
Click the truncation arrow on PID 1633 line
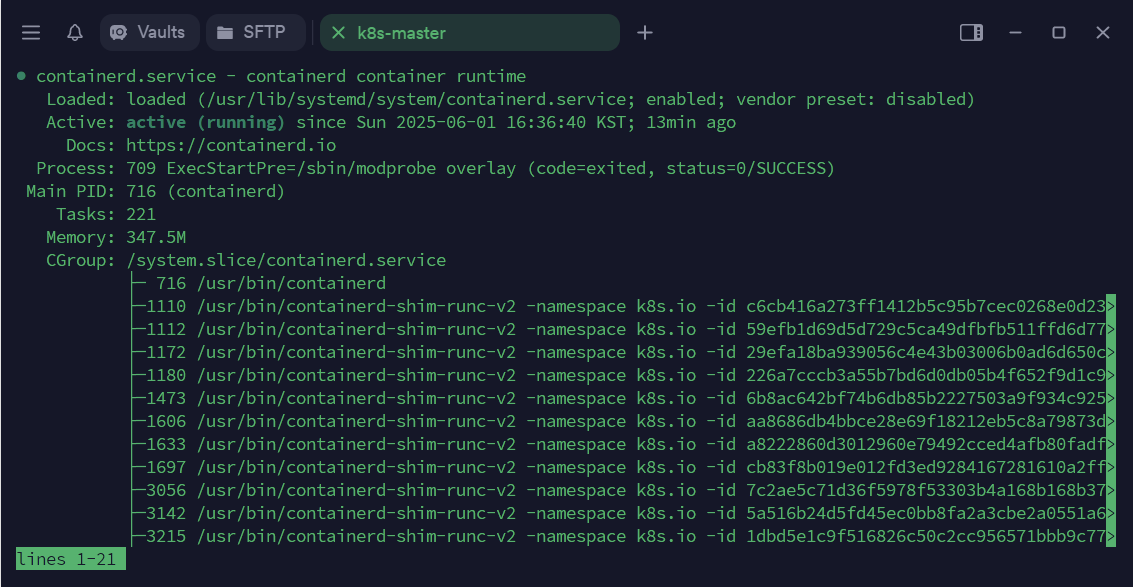point(1111,445)
